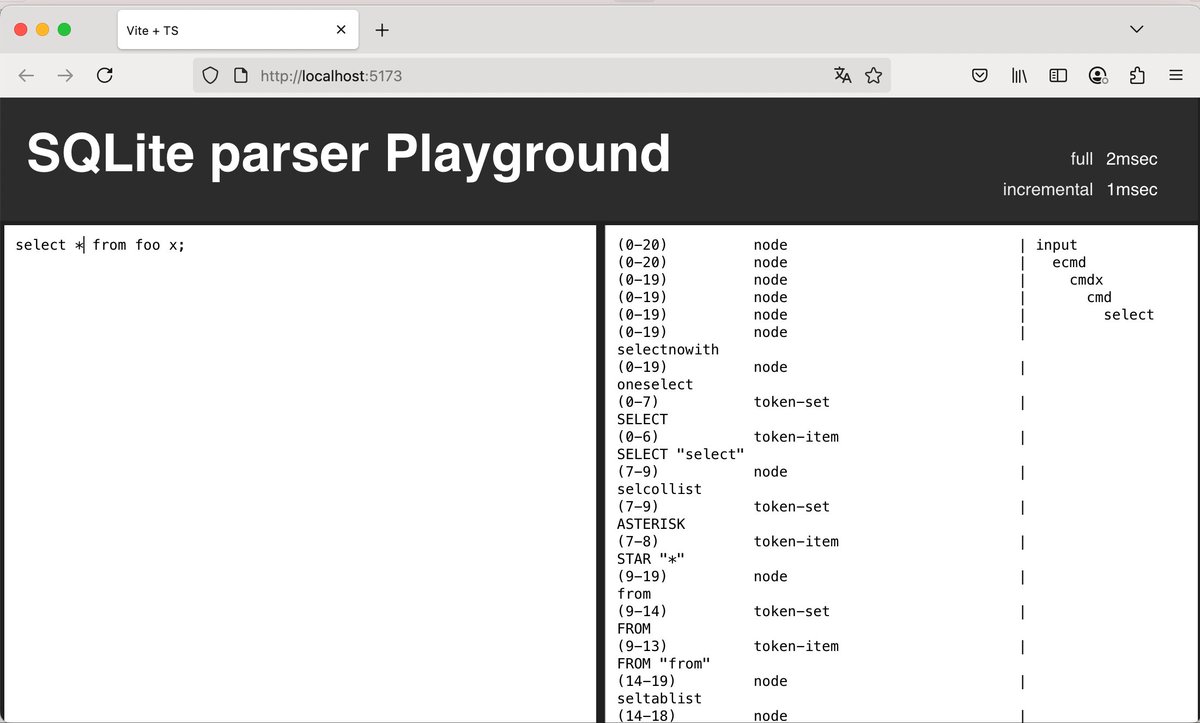Show site information page icon
This screenshot has width=1200, height=723.
pos(239,75)
